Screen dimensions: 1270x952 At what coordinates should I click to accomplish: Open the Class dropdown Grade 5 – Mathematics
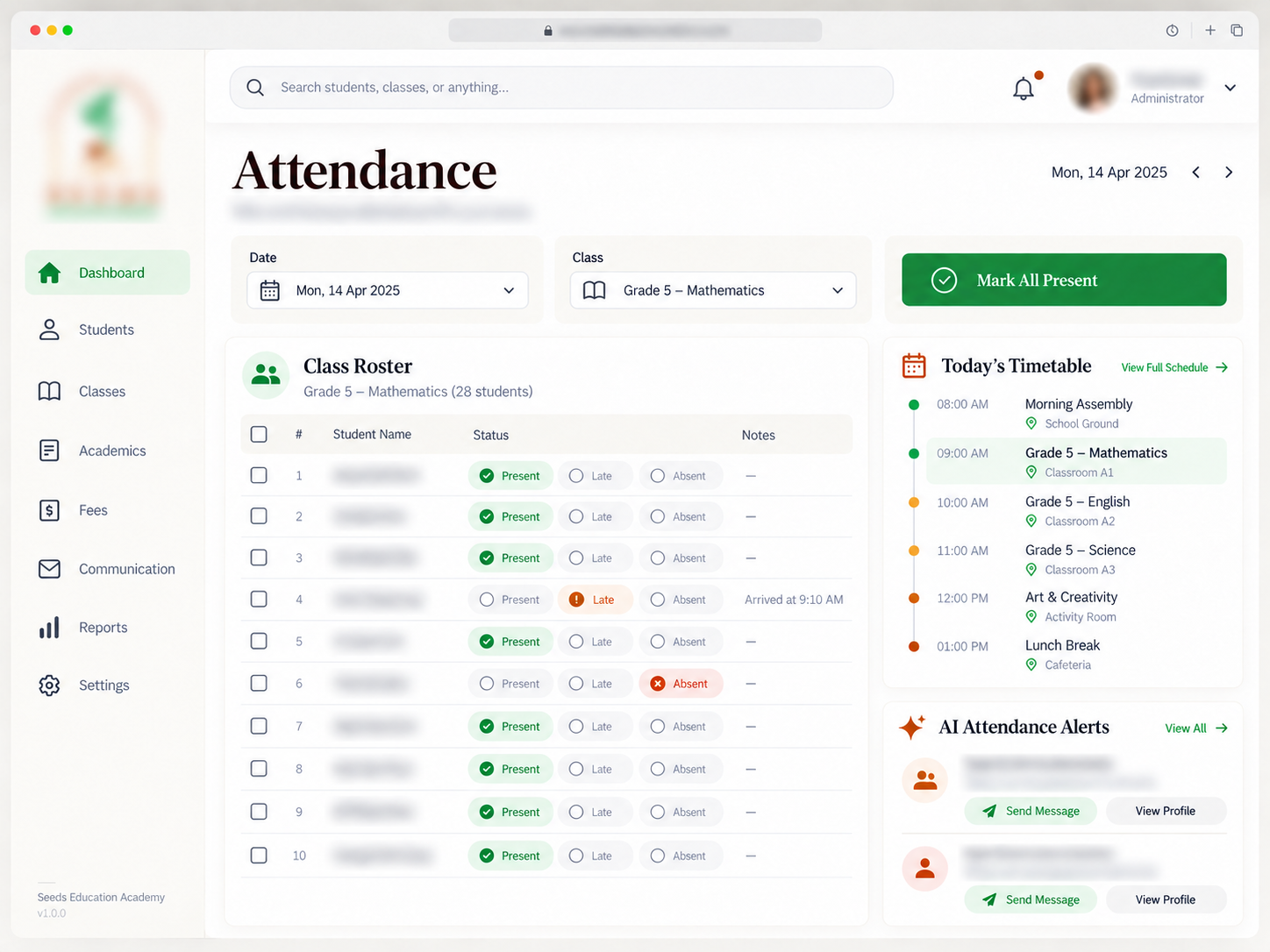click(x=713, y=290)
